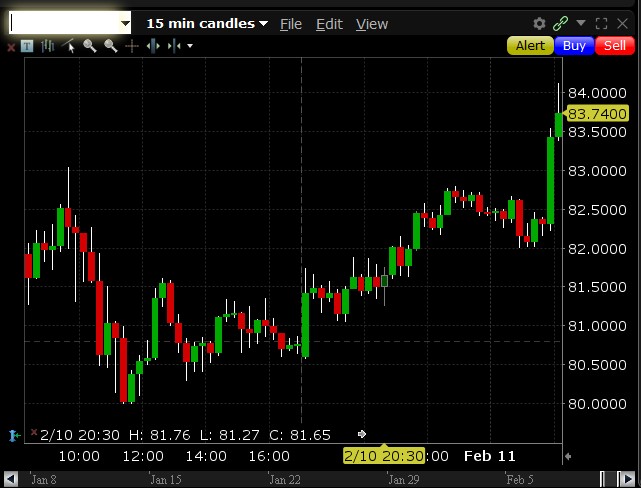
Task: Click the 84.0000 price axis label
Action: tap(597, 93)
